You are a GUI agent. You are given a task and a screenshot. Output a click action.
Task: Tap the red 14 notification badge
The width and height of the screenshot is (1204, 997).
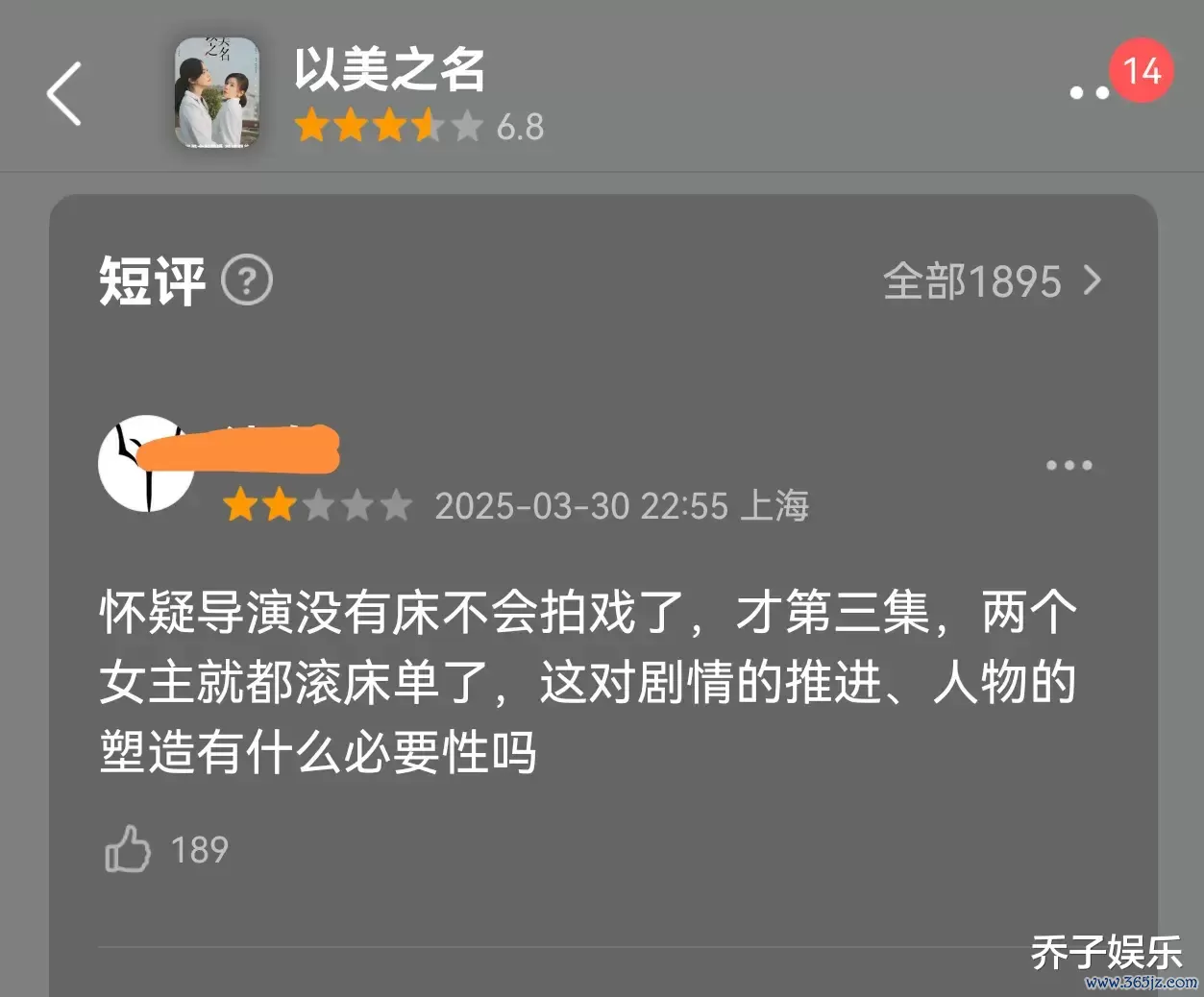pos(1142,70)
